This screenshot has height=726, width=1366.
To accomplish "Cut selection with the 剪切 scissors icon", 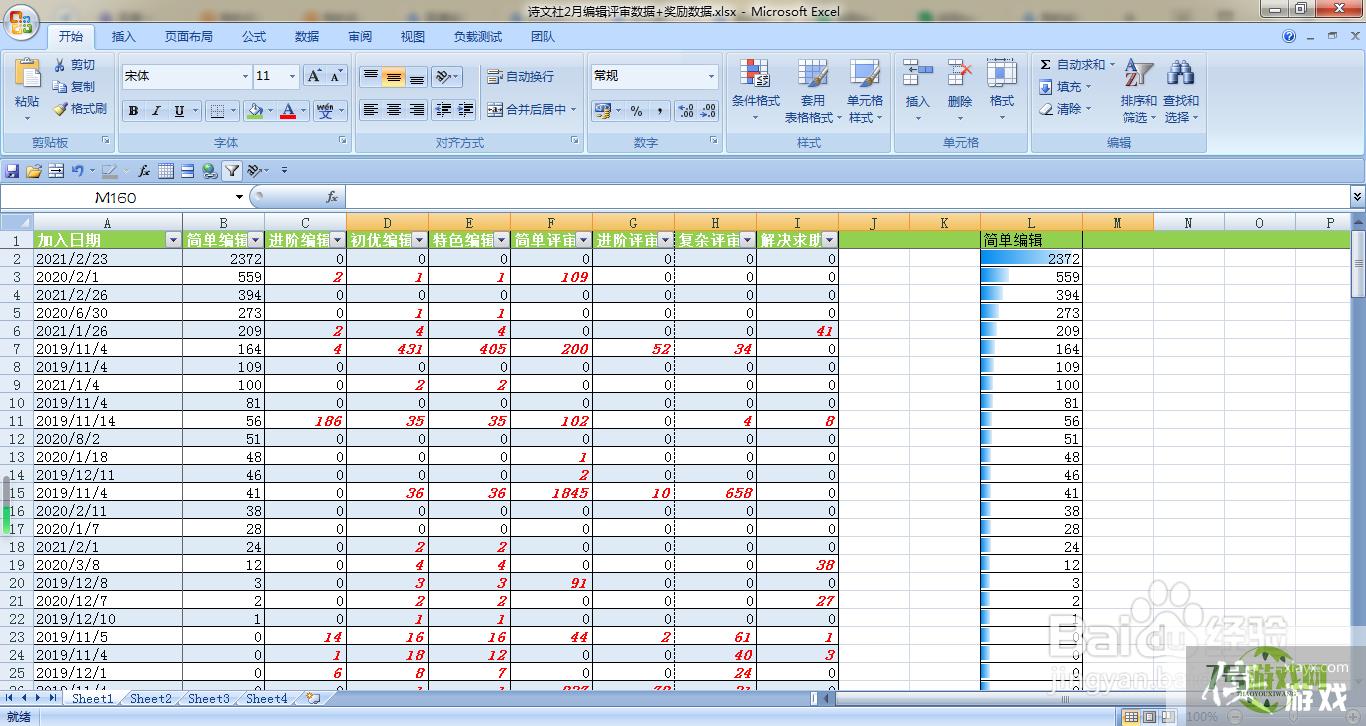I will (x=76, y=65).
